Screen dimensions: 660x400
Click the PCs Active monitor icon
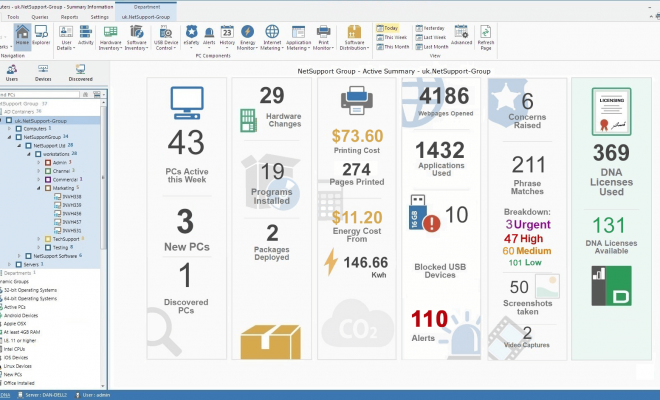click(187, 103)
